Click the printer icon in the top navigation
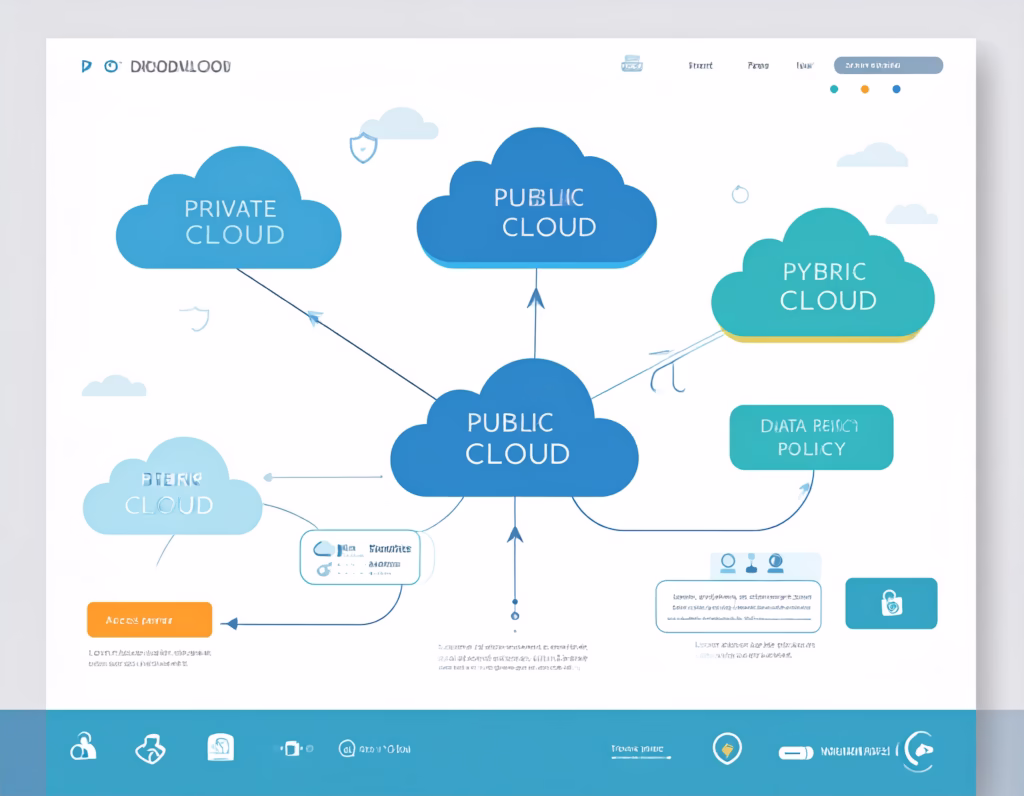The height and width of the screenshot is (796, 1024). click(x=631, y=63)
